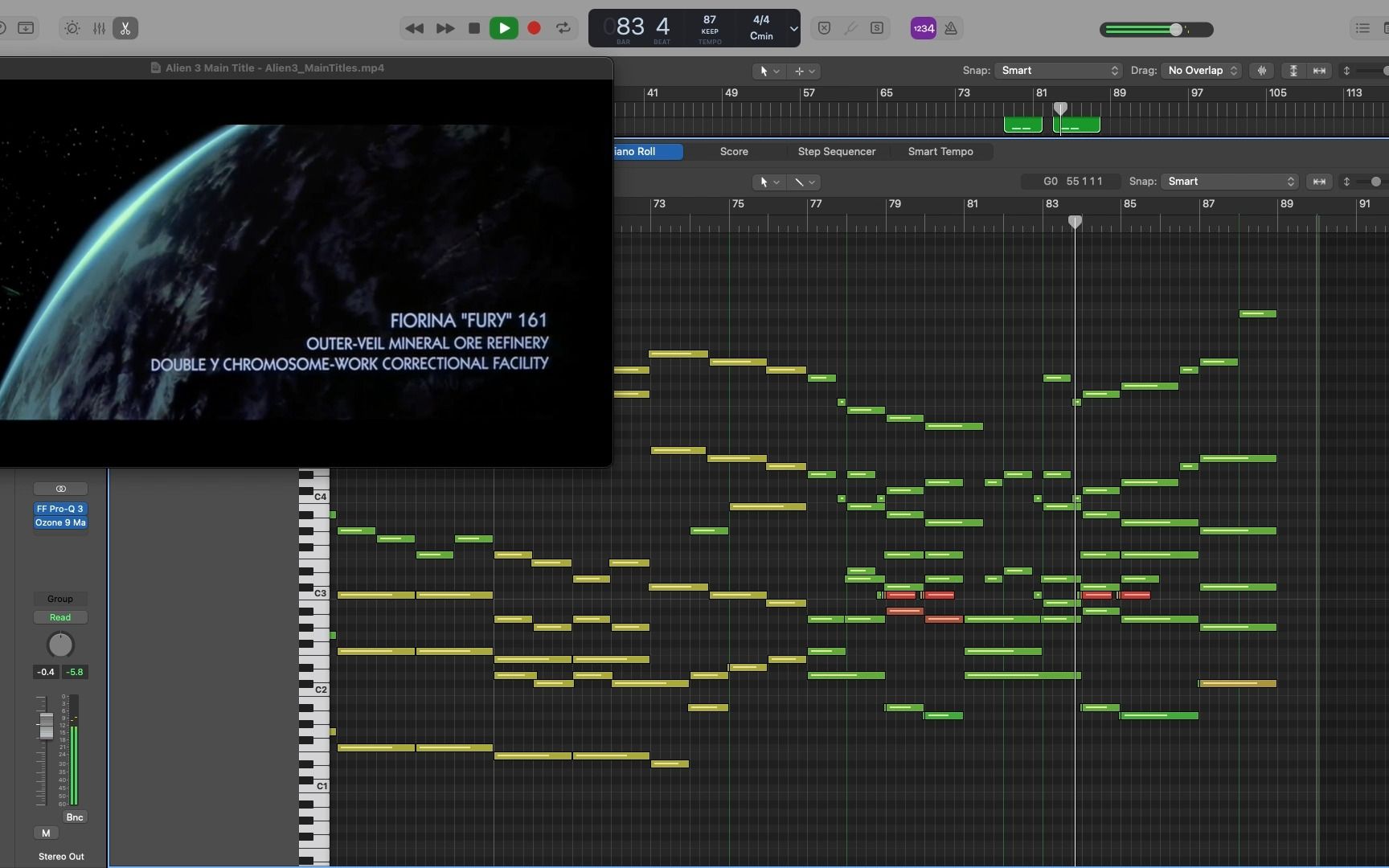The image size is (1389, 868).
Task: Click the Tuner icon in control bar
Action: pos(850,28)
